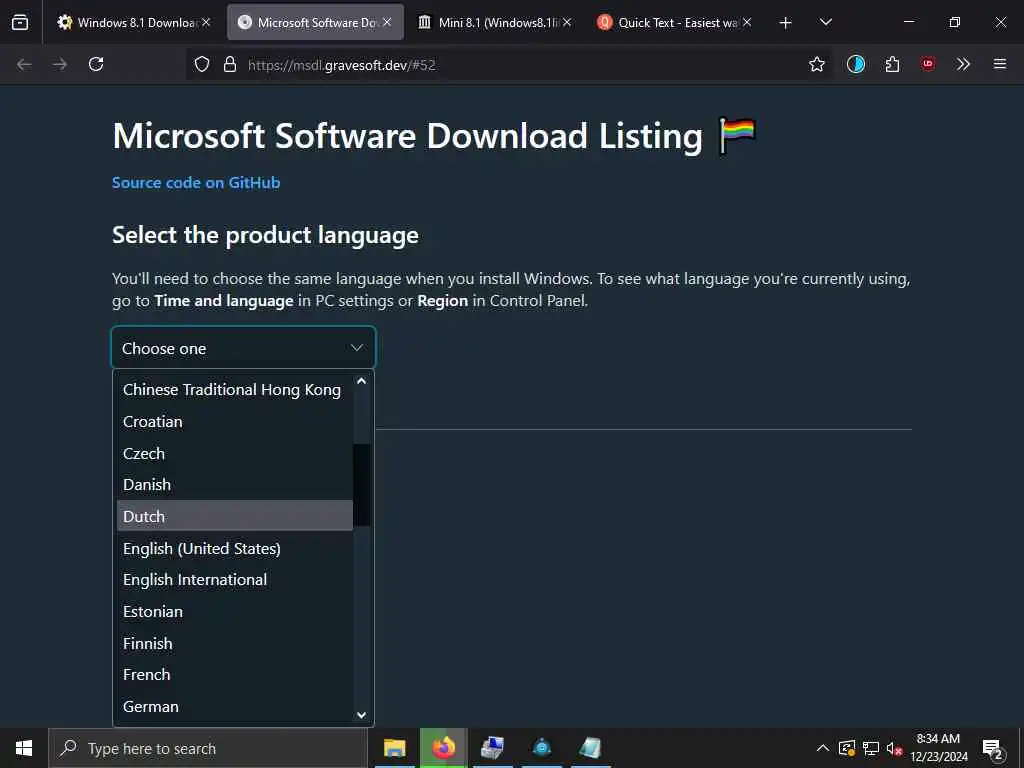Open the clock and date flyout
Image resolution: width=1024 pixels, height=768 pixels.
(x=938, y=748)
